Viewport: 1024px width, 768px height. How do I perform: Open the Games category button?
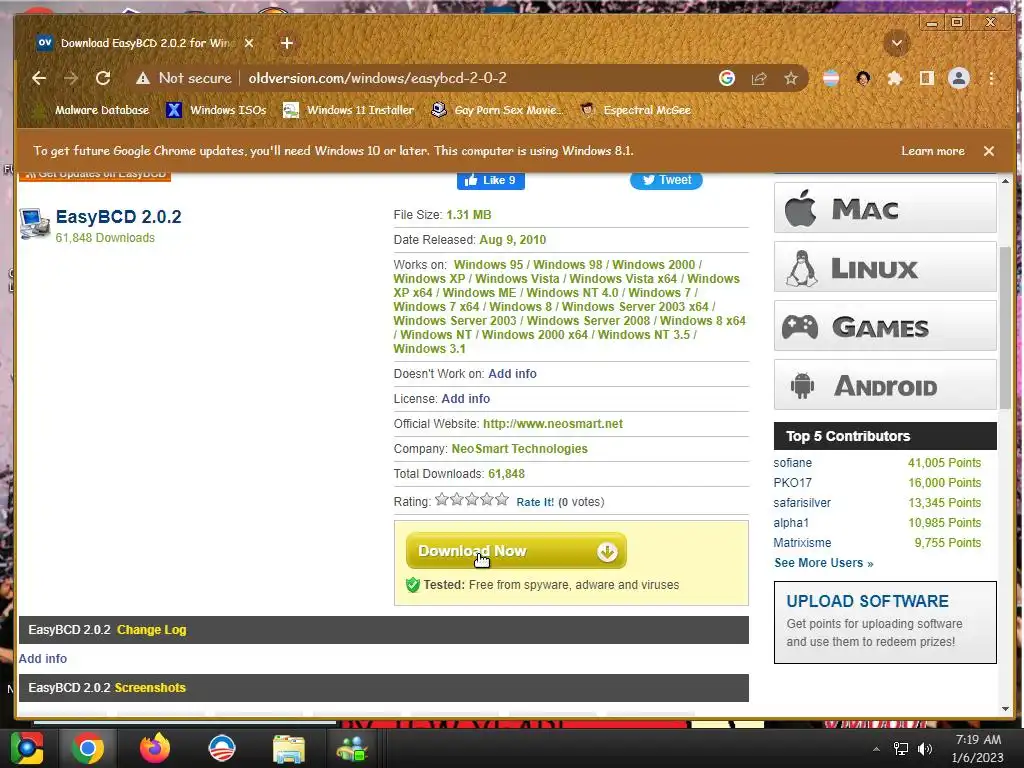pyautogui.click(x=885, y=326)
